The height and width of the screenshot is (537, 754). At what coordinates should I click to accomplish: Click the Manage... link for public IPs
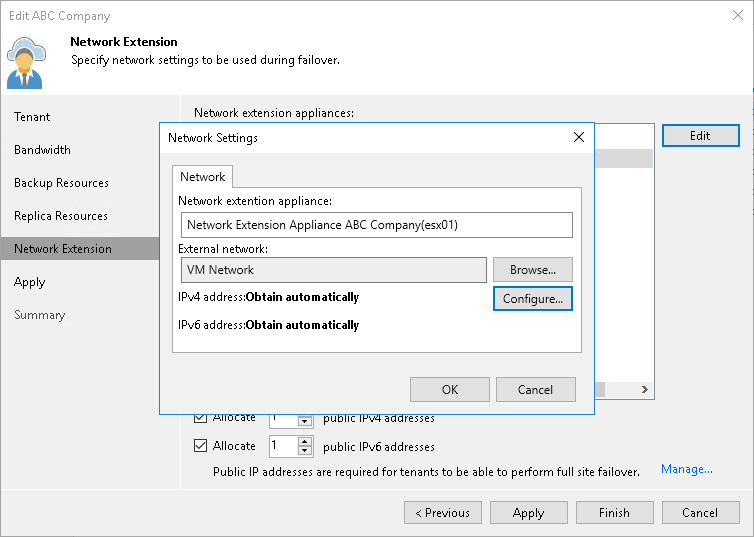(686, 469)
